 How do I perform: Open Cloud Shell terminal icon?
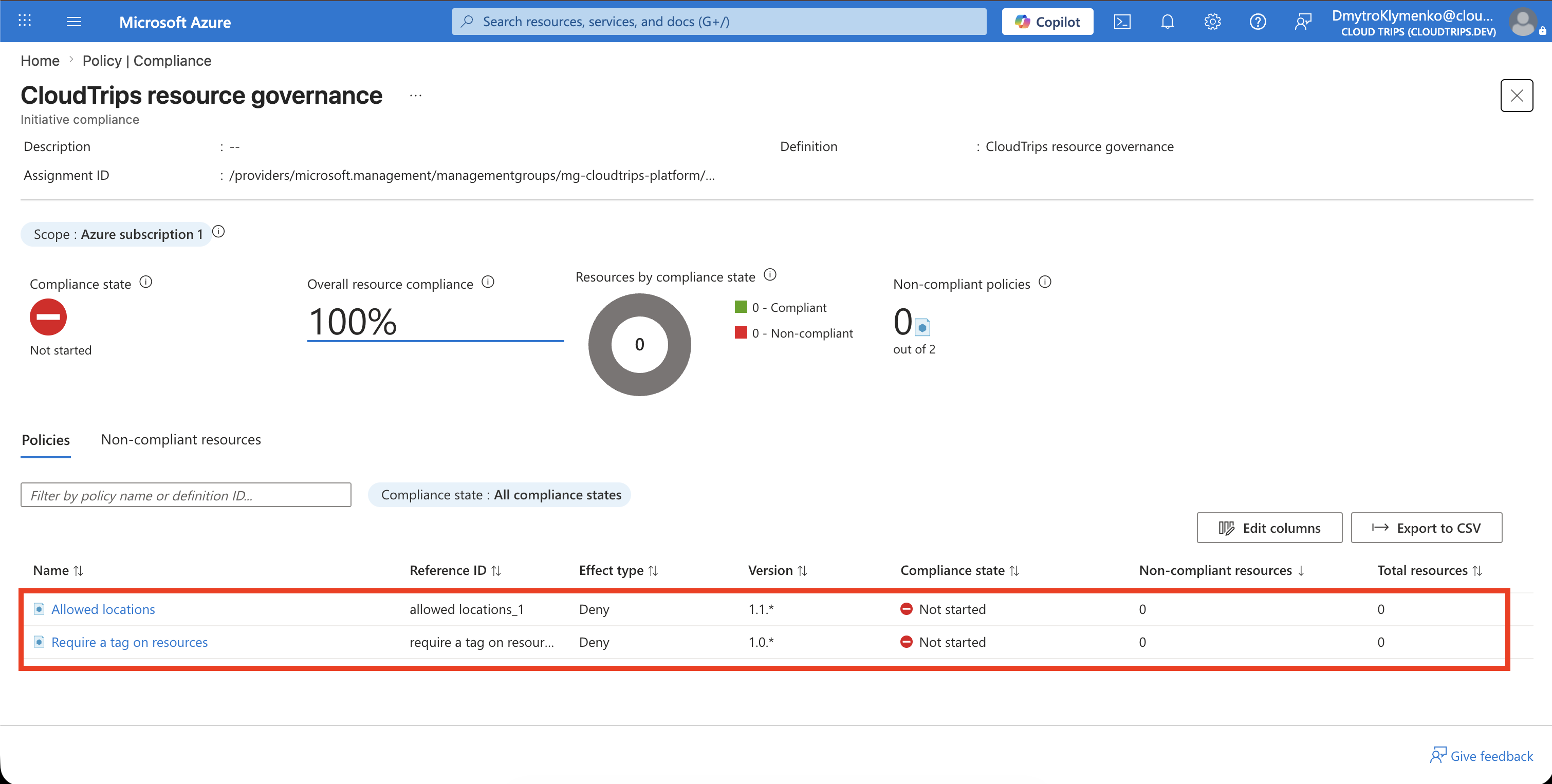coord(1122,22)
